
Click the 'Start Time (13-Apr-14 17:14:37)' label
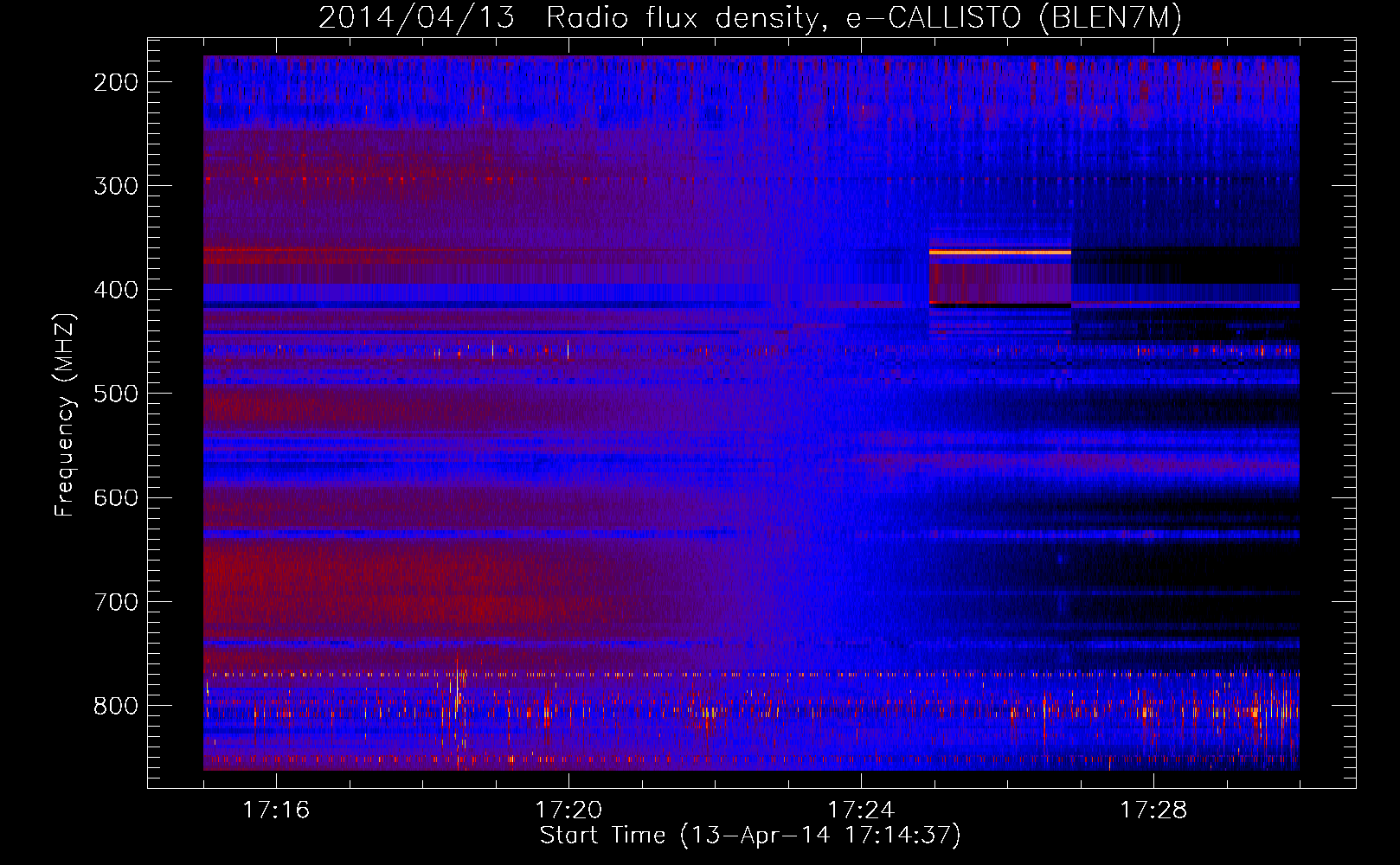tap(750, 836)
